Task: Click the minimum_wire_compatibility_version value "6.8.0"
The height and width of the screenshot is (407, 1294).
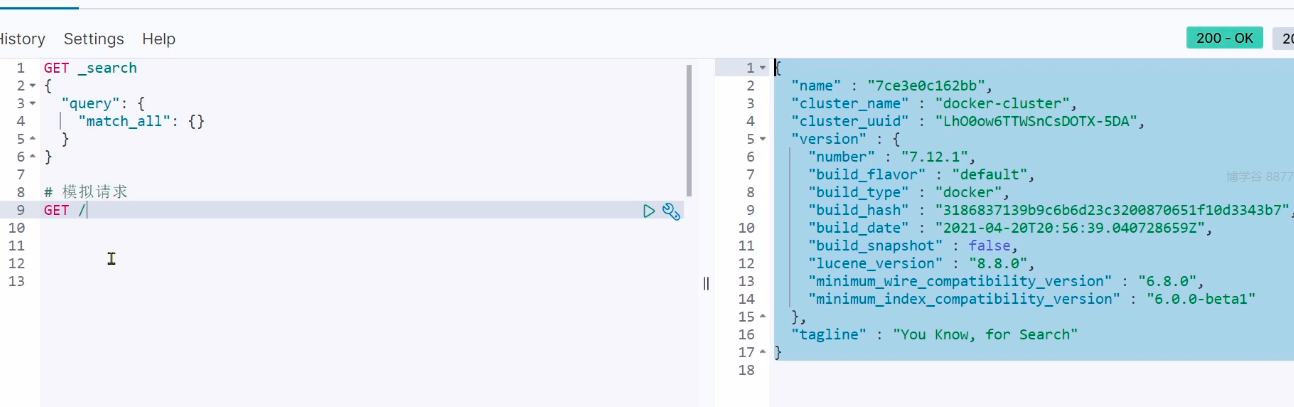Action: (1170, 281)
